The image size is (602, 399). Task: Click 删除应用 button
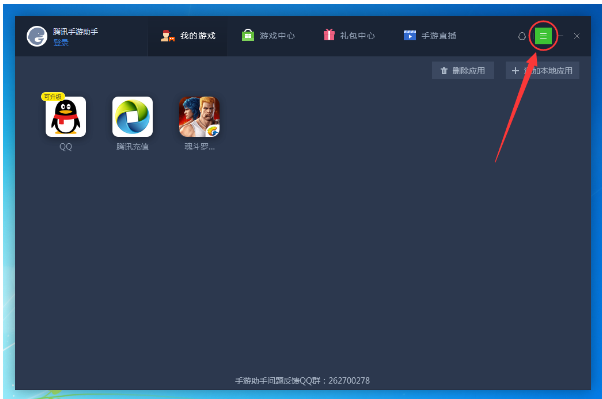(x=463, y=71)
